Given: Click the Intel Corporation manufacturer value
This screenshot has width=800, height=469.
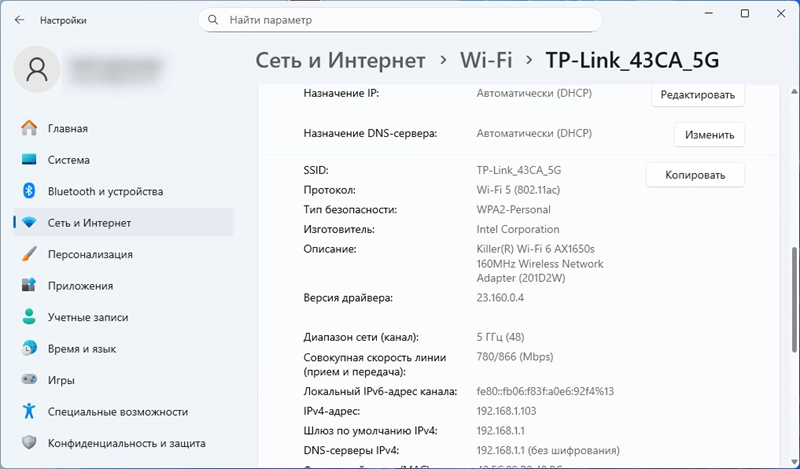Looking at the screenshot, I should [x=518, y=229].
